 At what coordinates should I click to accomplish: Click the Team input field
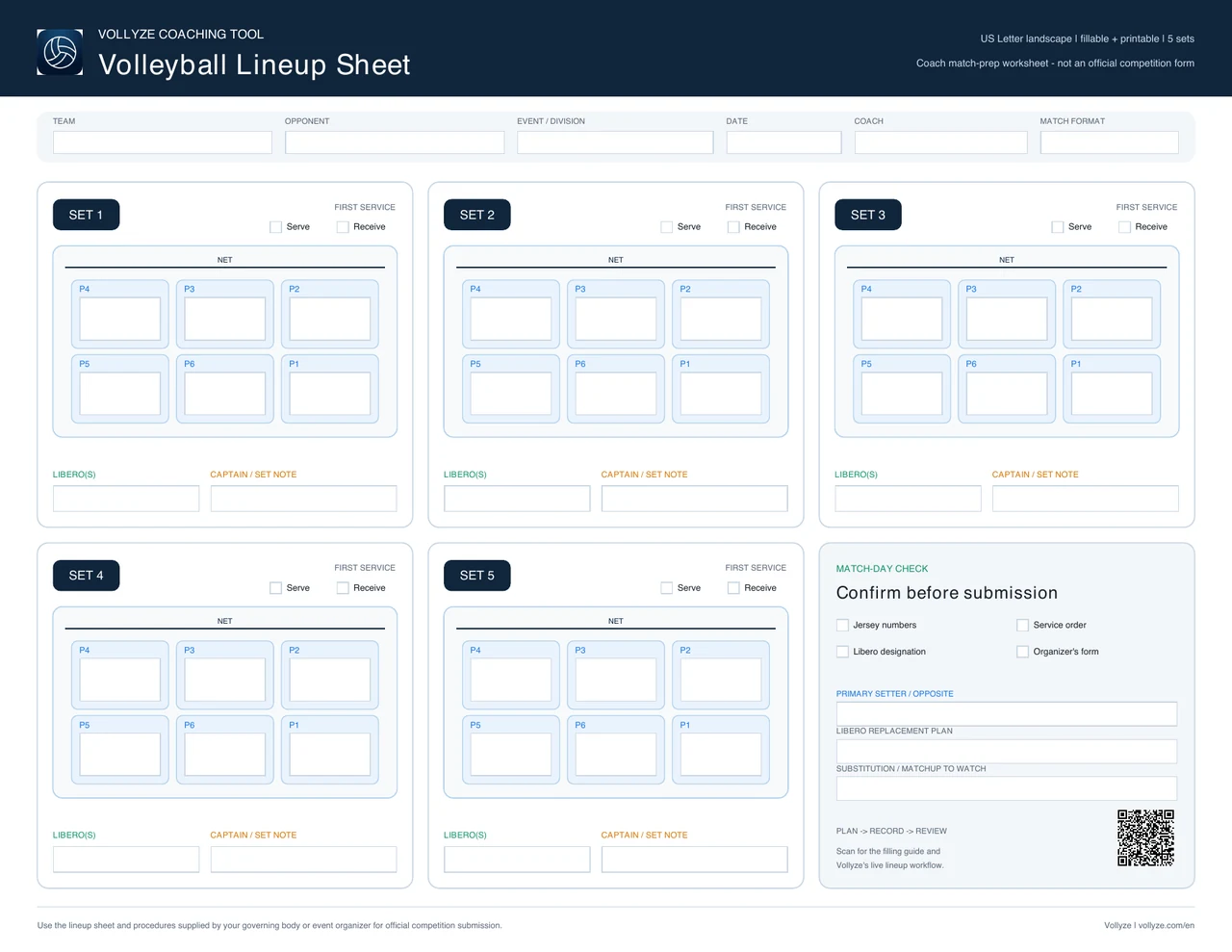click(x=163, y=142)
